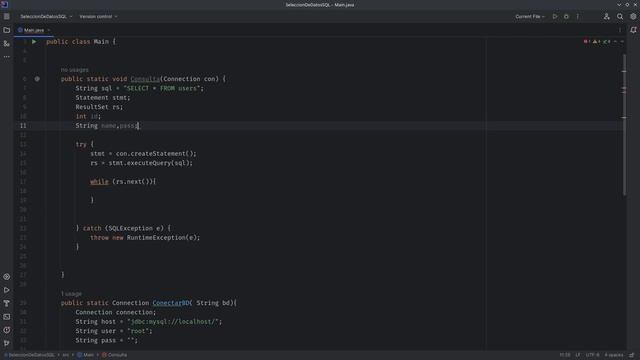
Task: Debug the current file from toolbar
Action: pos(566,17)
